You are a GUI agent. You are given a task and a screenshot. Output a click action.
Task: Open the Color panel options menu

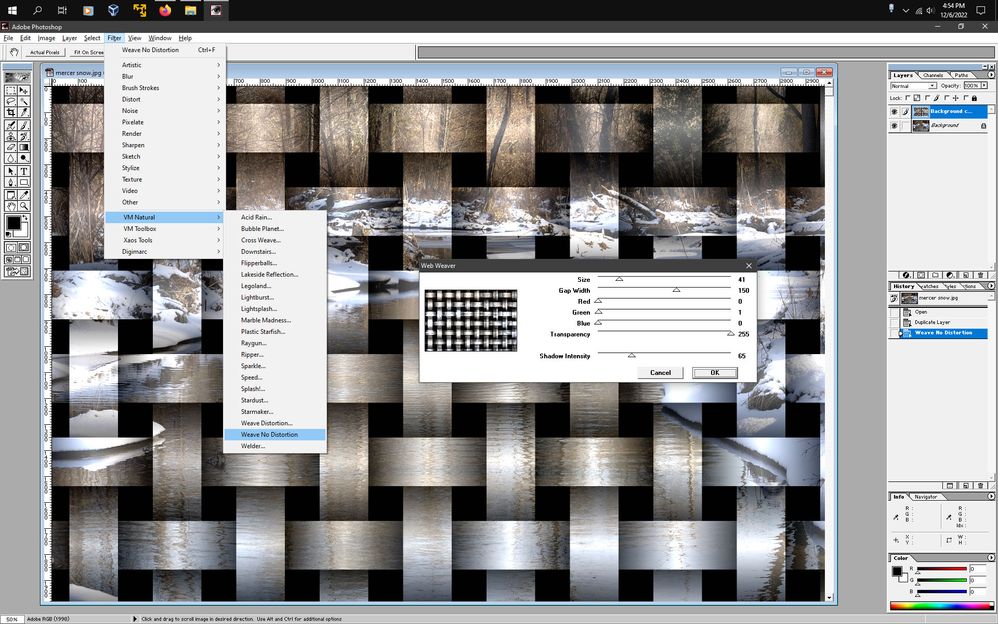[x=990, y=558]
